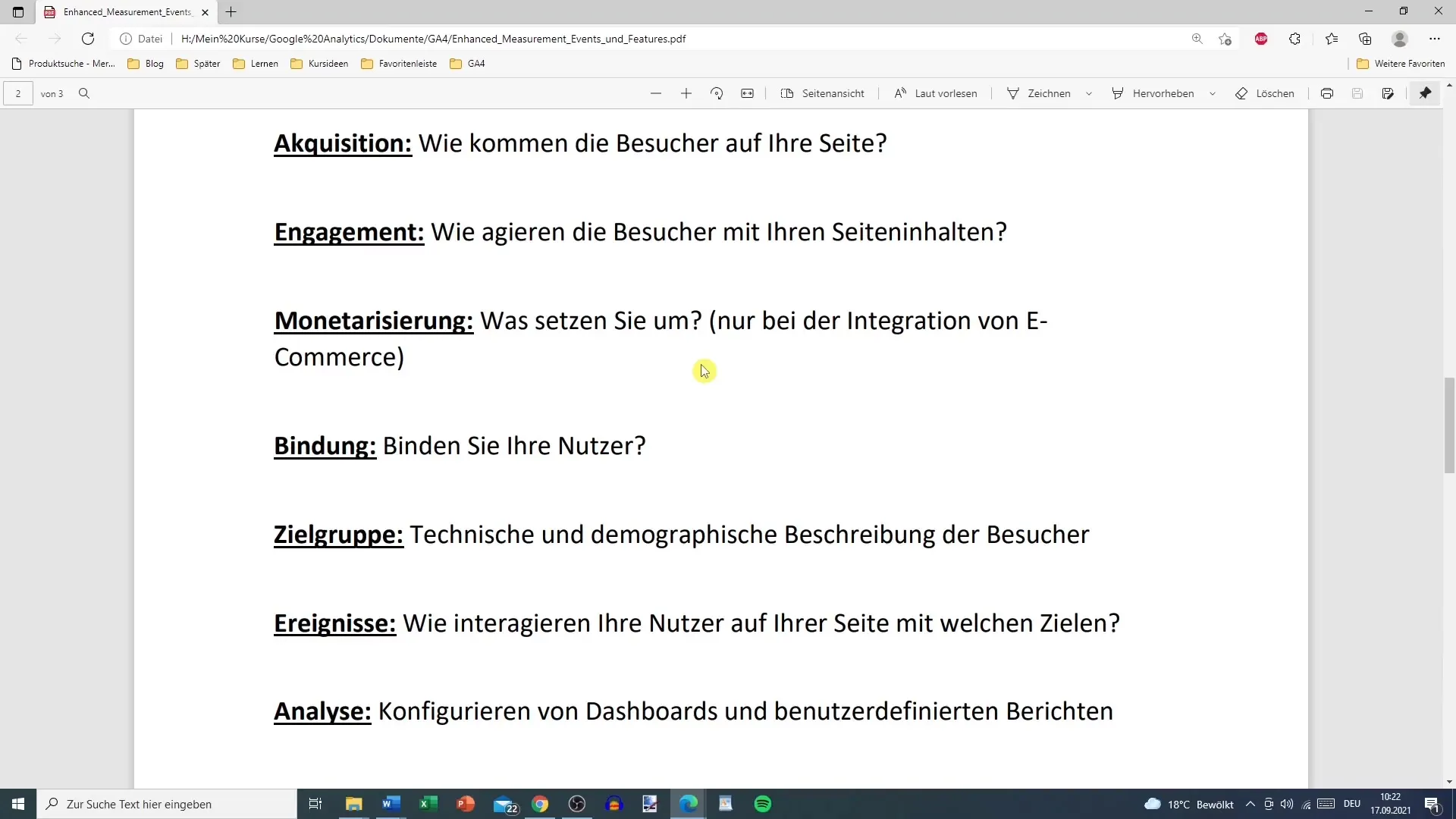Zoom out with the minus icon
Image resolution: width=1456 pixels, height=819 pixels.
tap(656, 93)
